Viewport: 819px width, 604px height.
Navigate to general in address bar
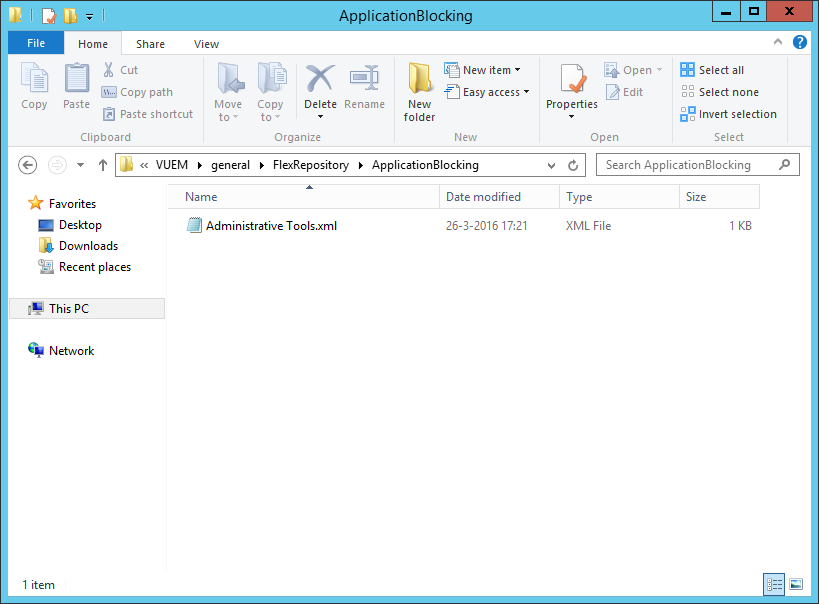230,165
